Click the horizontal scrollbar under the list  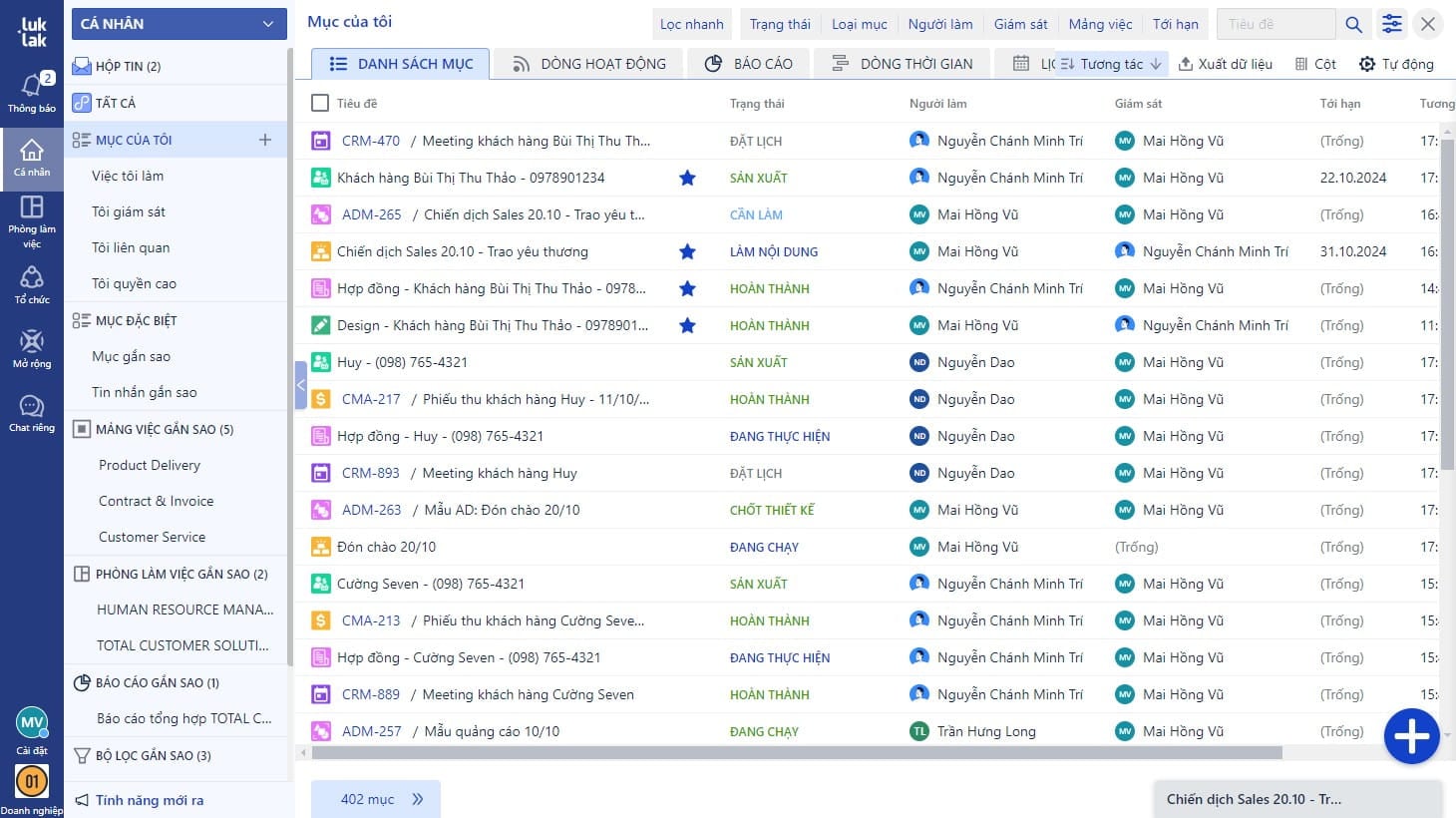(x=796, y=752)
